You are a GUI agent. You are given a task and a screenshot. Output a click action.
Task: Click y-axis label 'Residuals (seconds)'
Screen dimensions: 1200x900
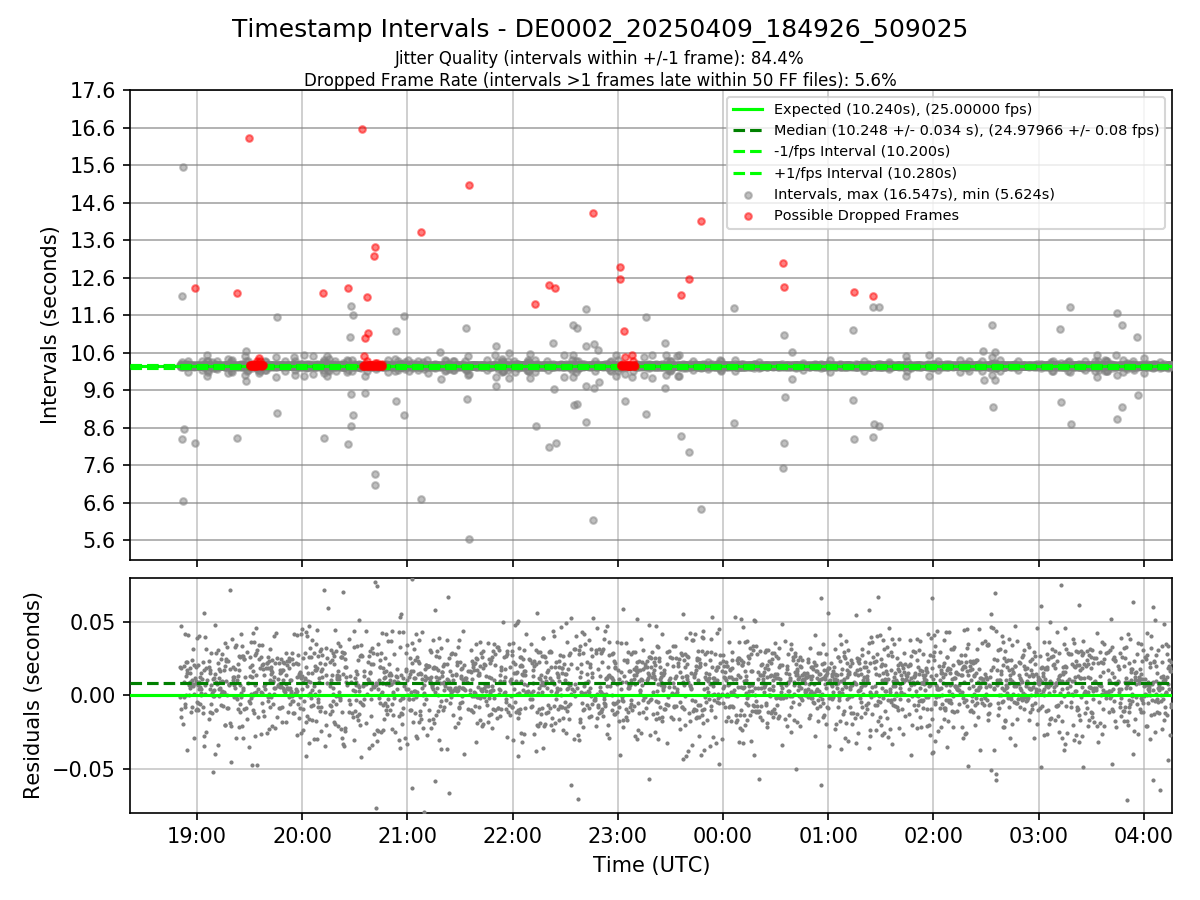pyautogui.click(x=33, y=695)
